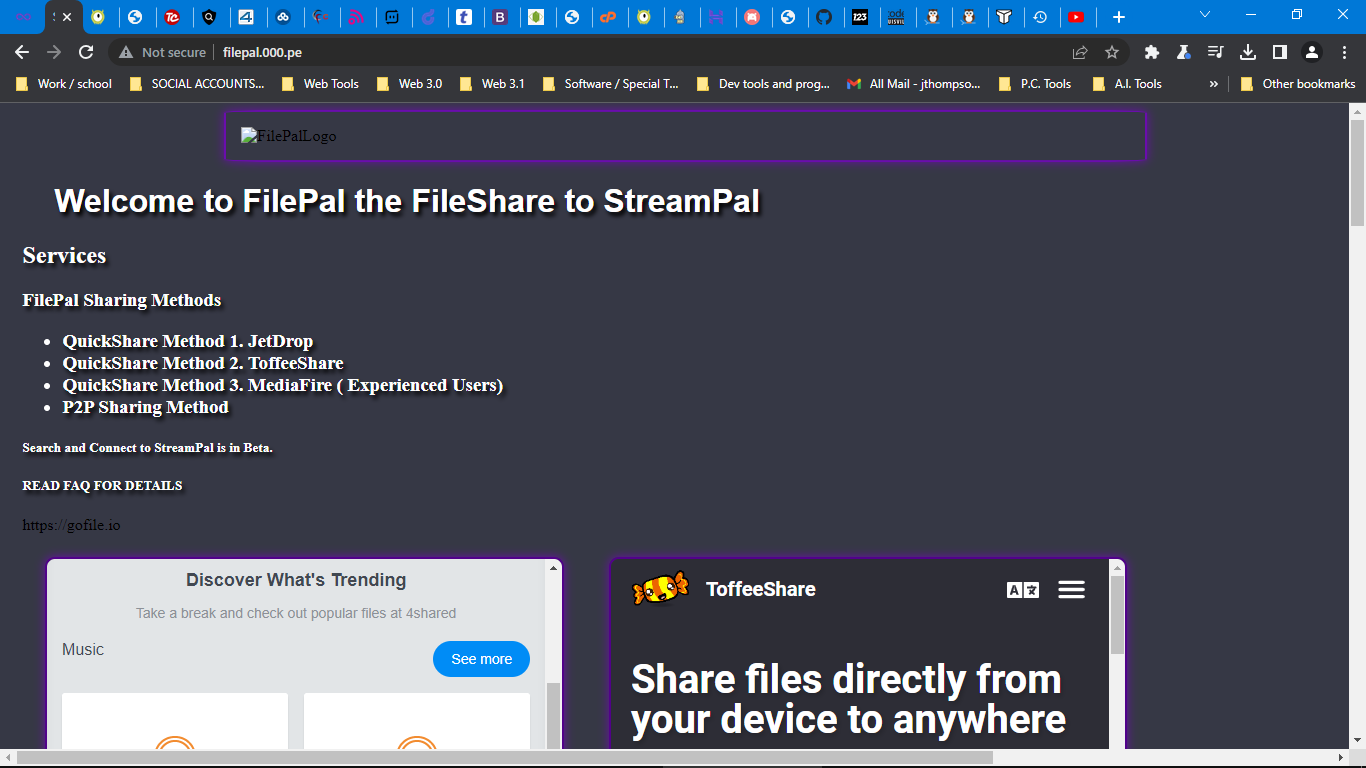The height and width of the screenshot is (768, 1366).
Task: Switch to the GitHub tab
Action: coord(824,17)
